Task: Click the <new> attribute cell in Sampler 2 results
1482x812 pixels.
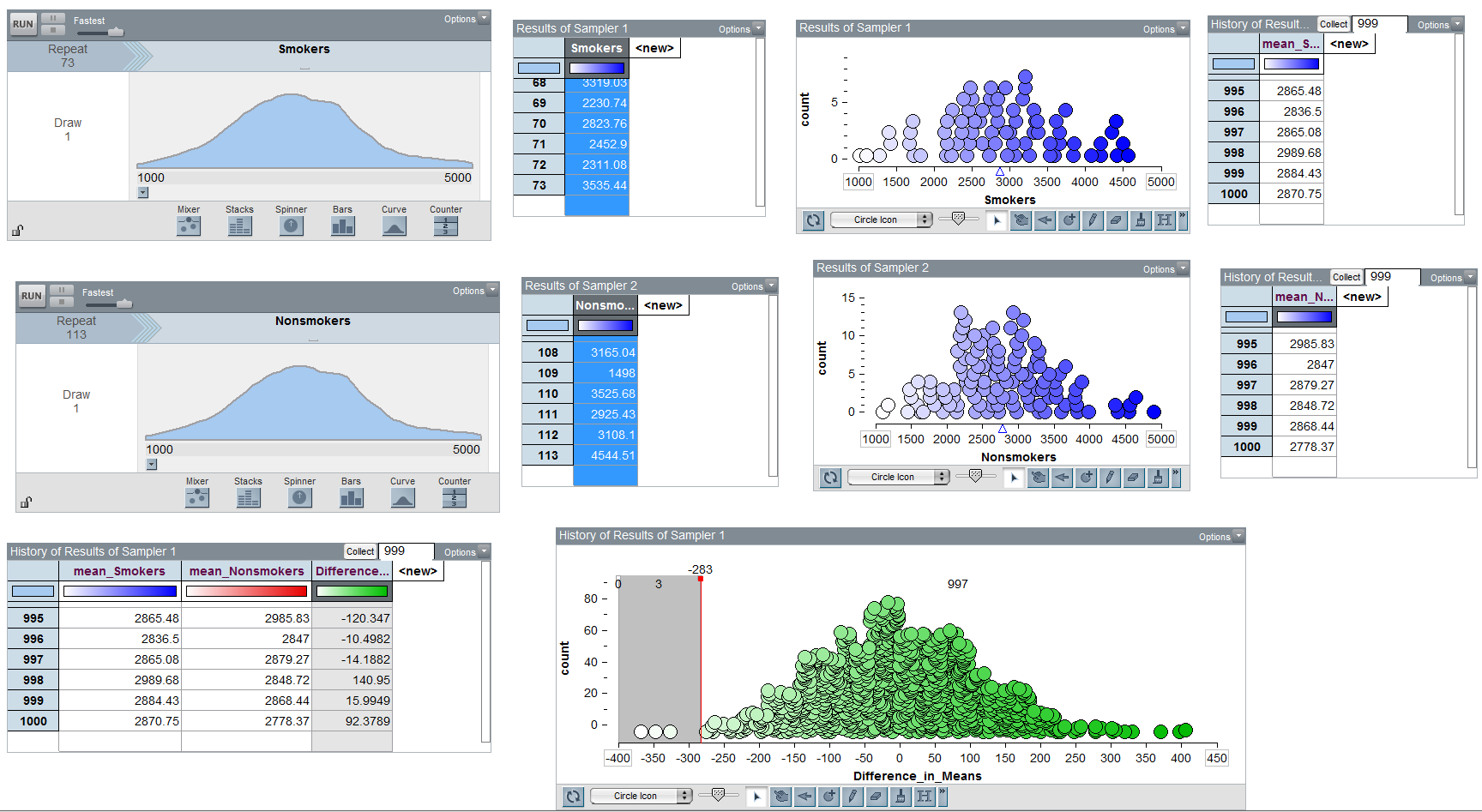Action: [663, 305]
